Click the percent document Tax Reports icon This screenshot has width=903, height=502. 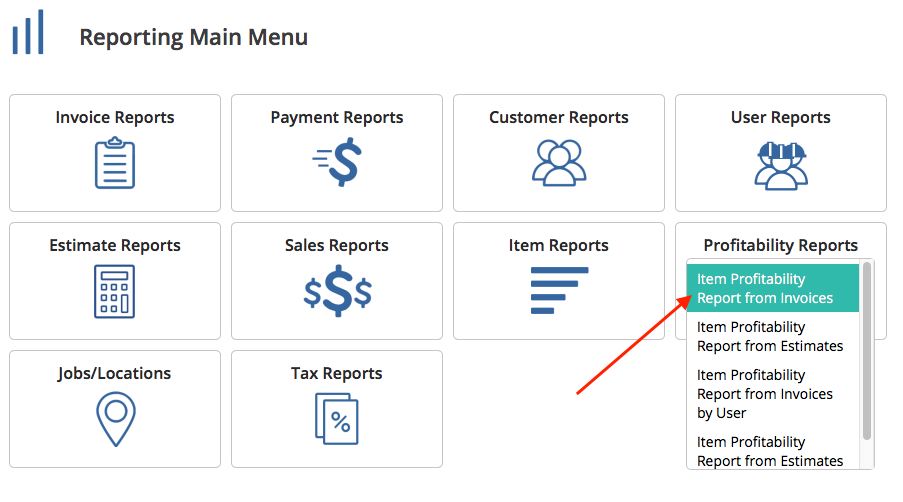point(336,418)
